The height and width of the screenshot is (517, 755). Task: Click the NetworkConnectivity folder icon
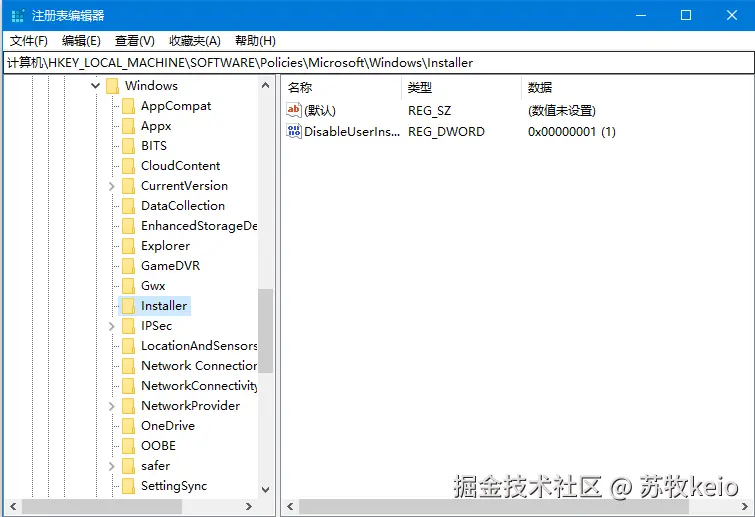[129, 386]
